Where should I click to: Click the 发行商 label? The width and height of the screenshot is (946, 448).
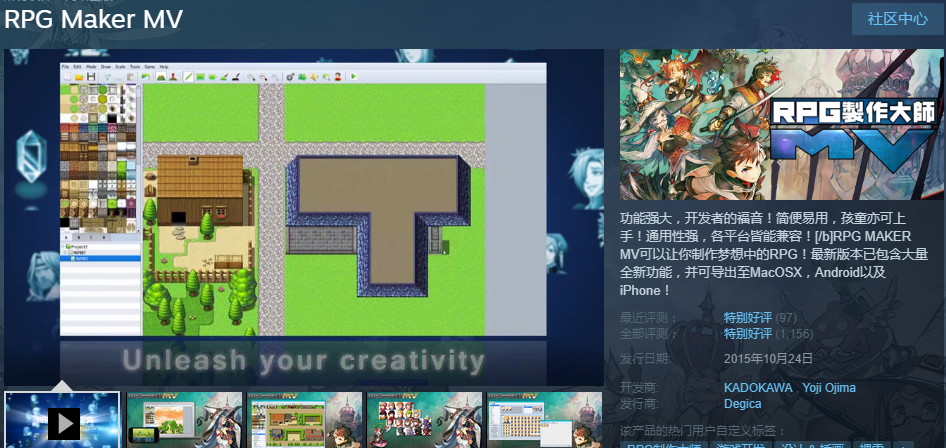(x=640, y=403)
